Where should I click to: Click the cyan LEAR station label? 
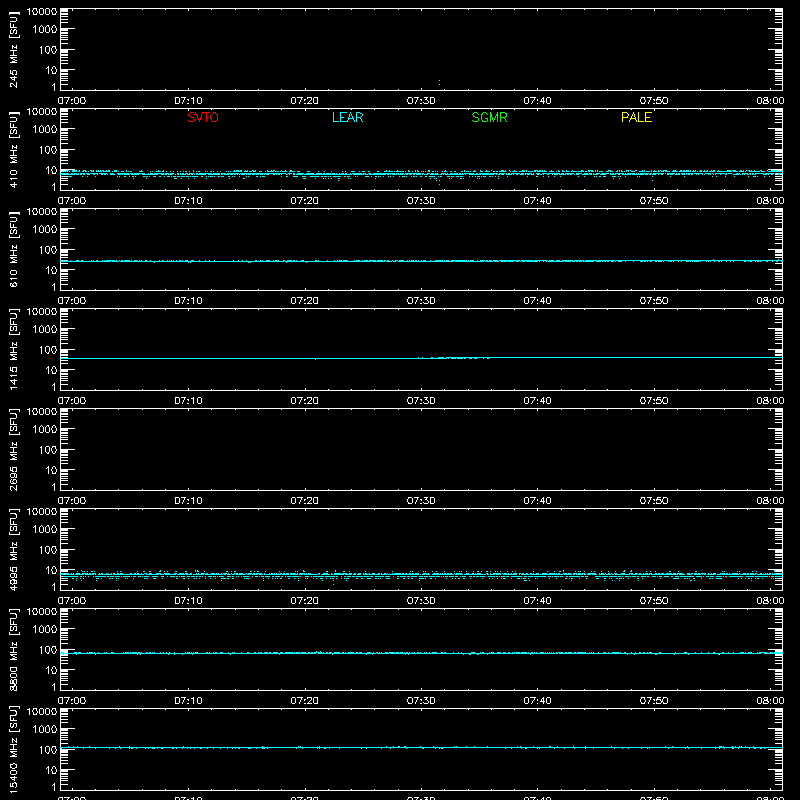tap(347, 117)
